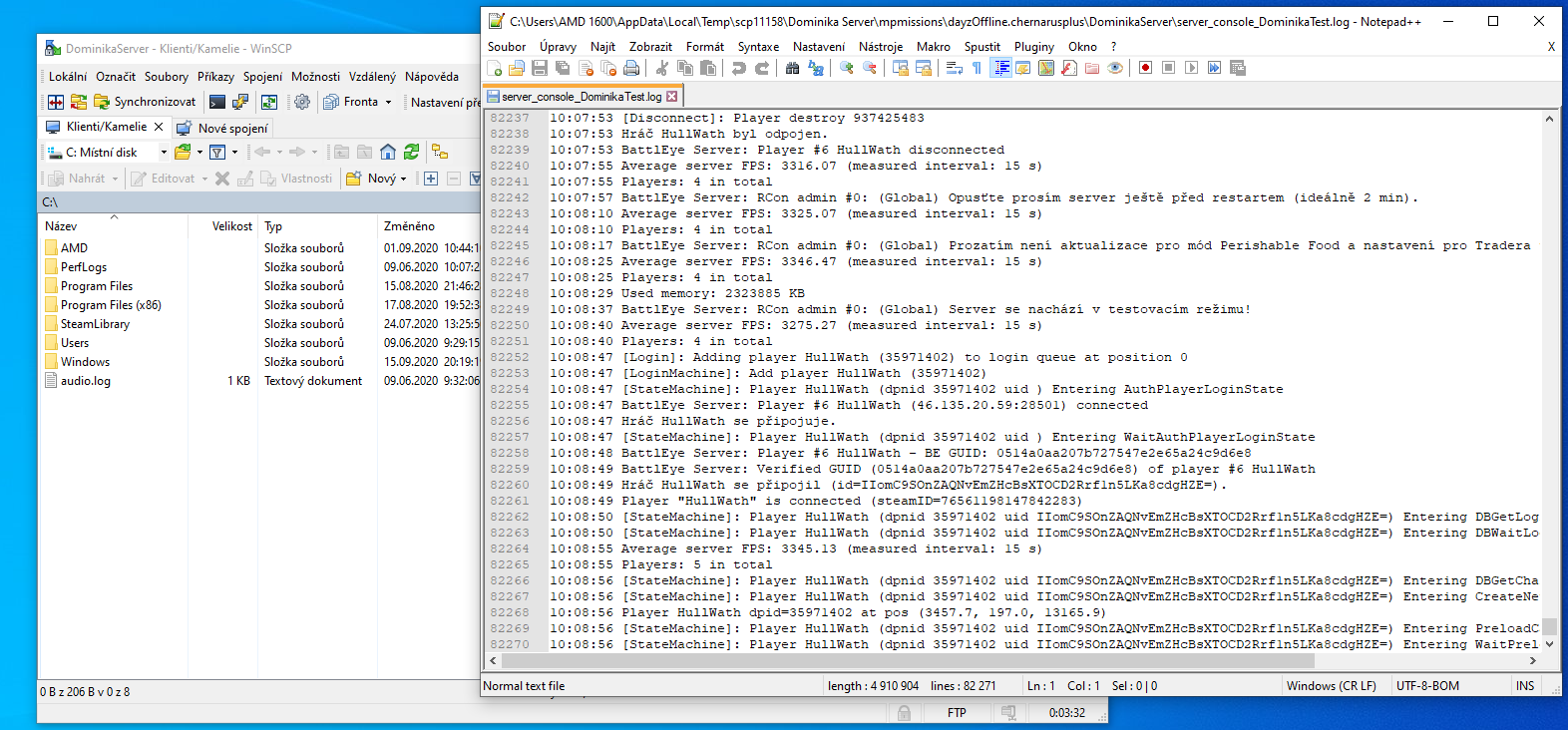
Task: Toggle word wrap in Notepad++ toolbar
Action: point(954,68)
